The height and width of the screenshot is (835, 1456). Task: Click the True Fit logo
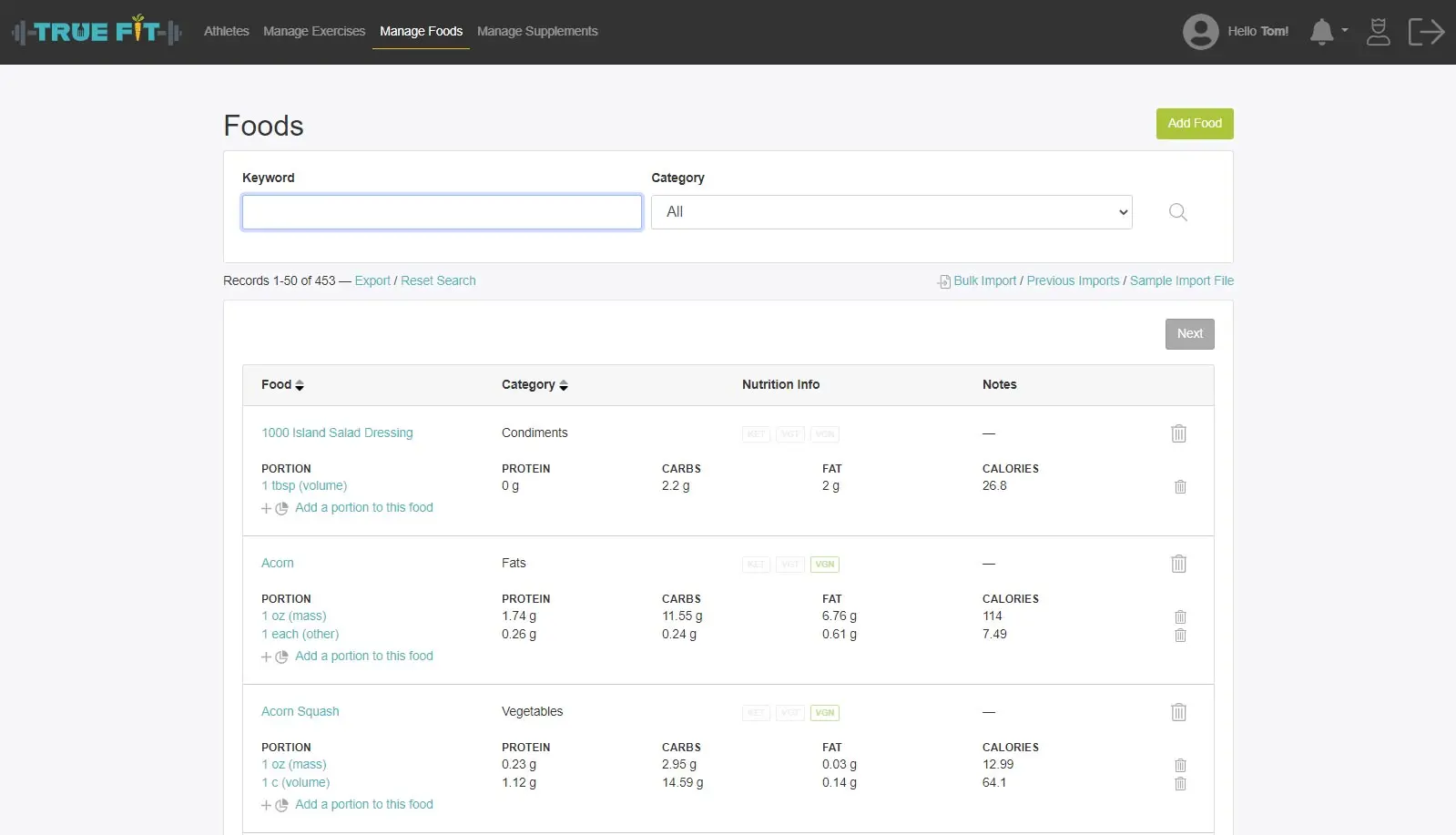tap(97, 32)
